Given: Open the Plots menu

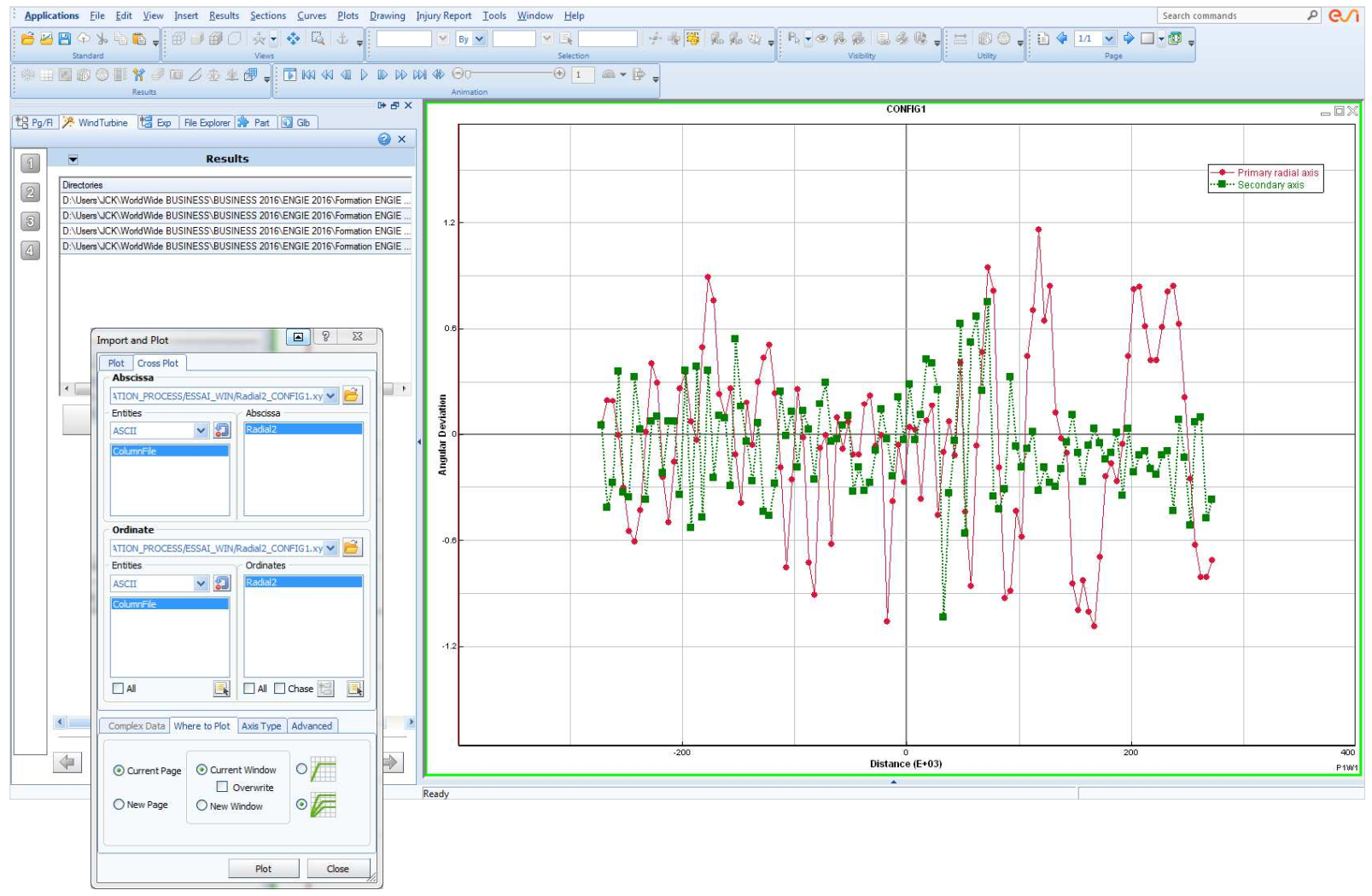Looking at the screenshot, I should (x=348, y=15).
